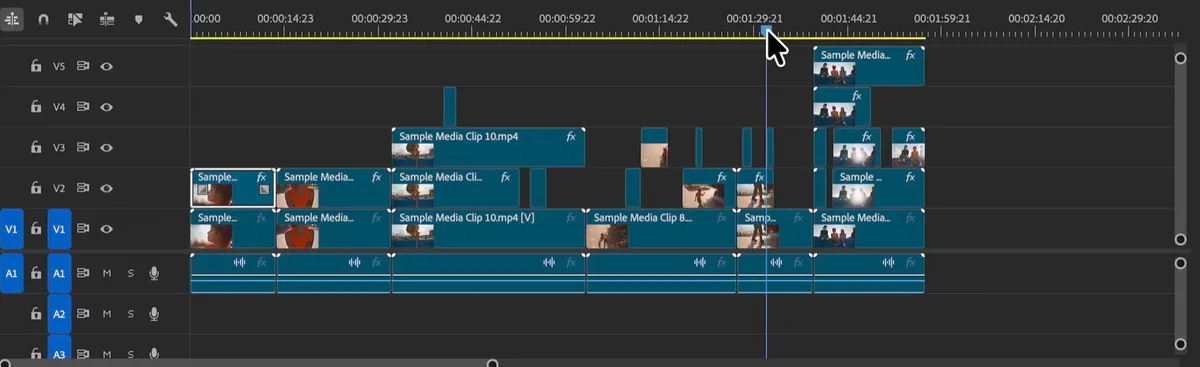Click fx badge on V5 Sample Media clip
The height and width of the screenshot is (367, 1200).
[911, 56]
